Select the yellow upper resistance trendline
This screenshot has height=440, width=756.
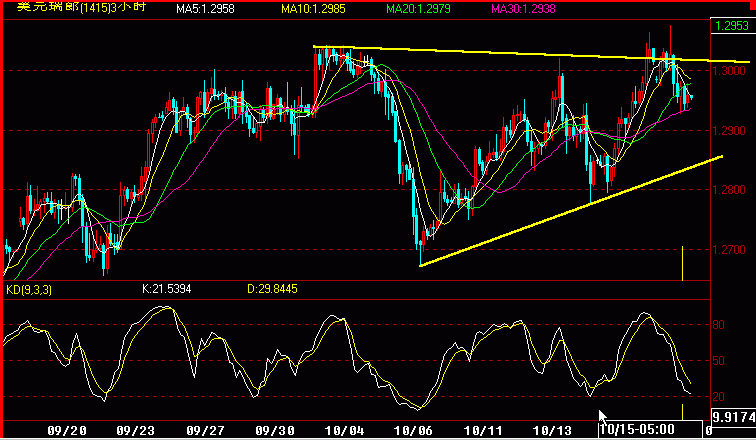(530, 54)
